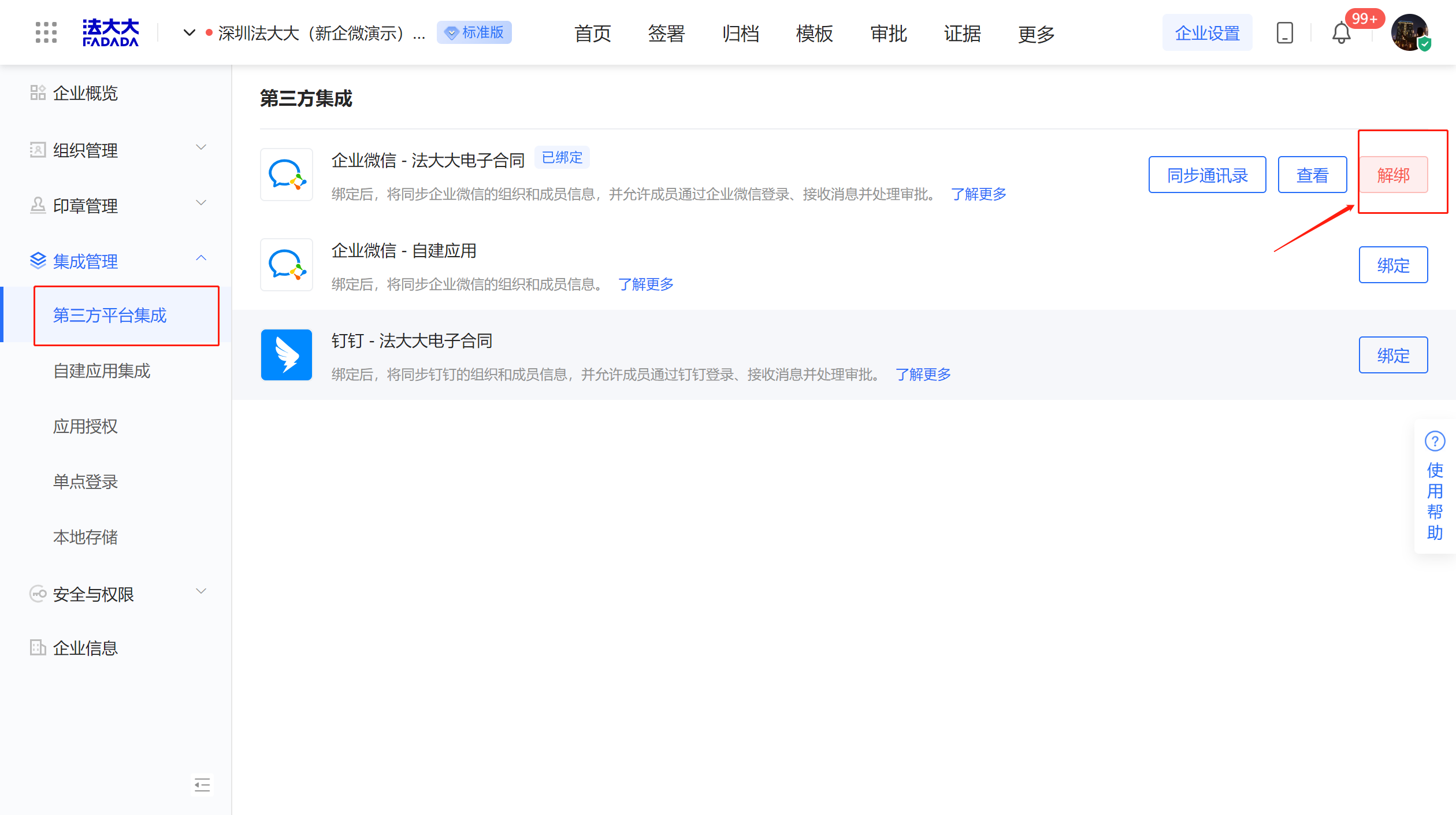Click the 企业微信 自建应用 app icon
The height and width of the screenshot is (815, 1456).
pyautogui.click(x=287, y=265)
